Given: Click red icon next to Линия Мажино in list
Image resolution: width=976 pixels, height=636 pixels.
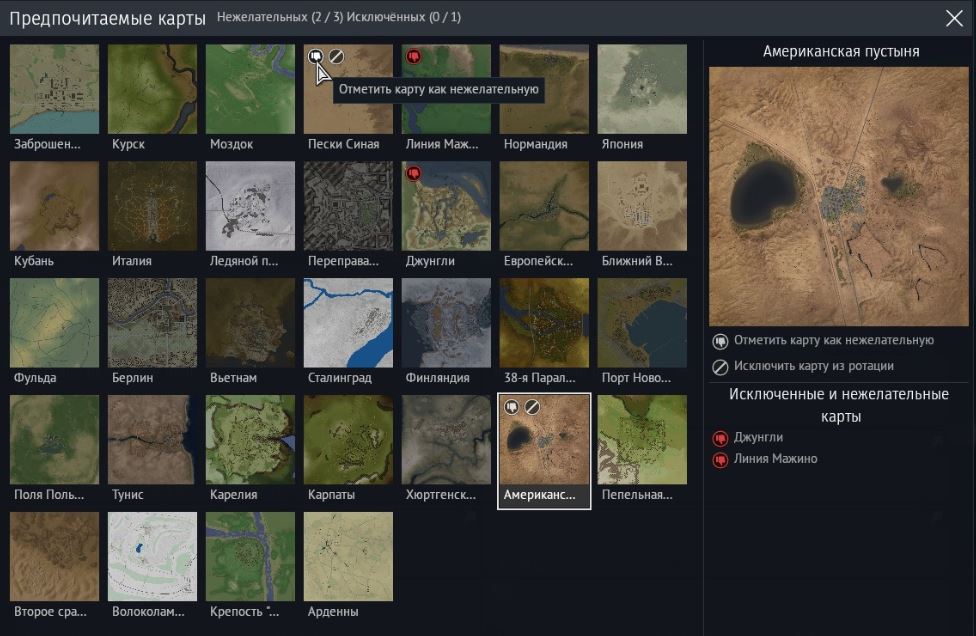Looking at the screenshot, I should 720,460.
